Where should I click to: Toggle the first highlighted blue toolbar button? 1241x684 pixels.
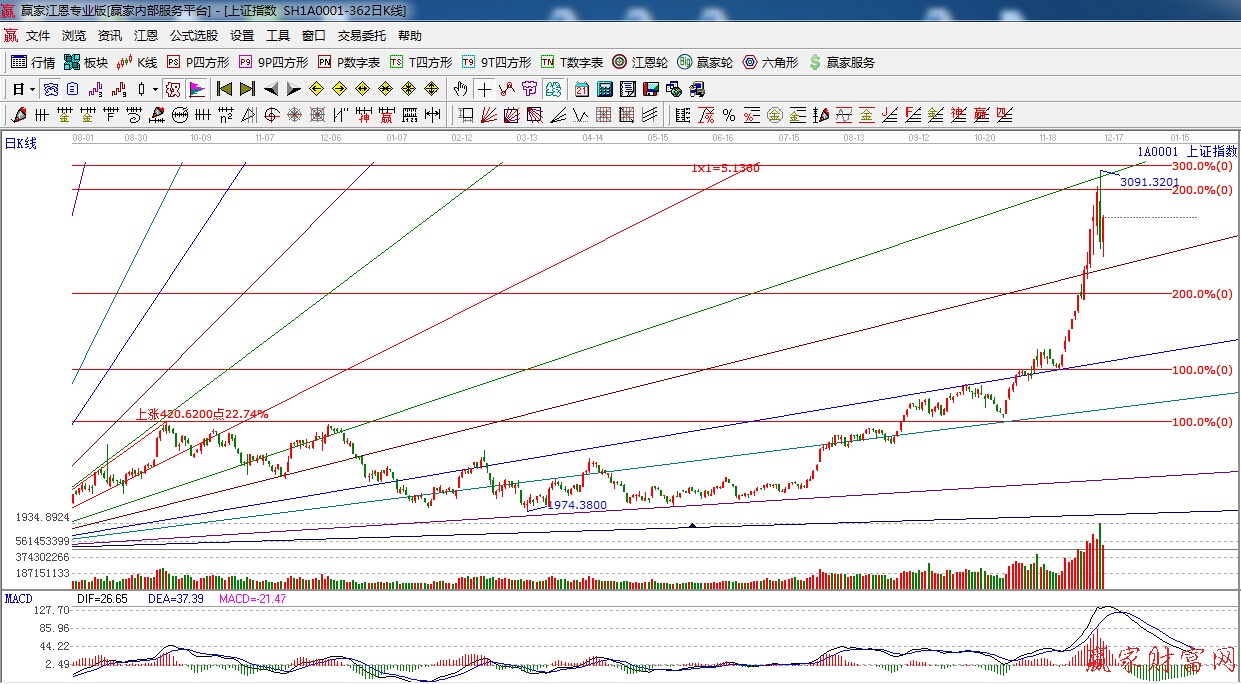click(49, 89)
